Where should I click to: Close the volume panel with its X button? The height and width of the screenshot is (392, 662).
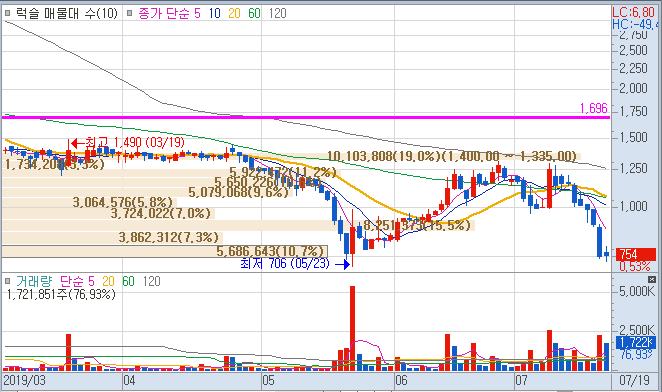click(652, 280)
